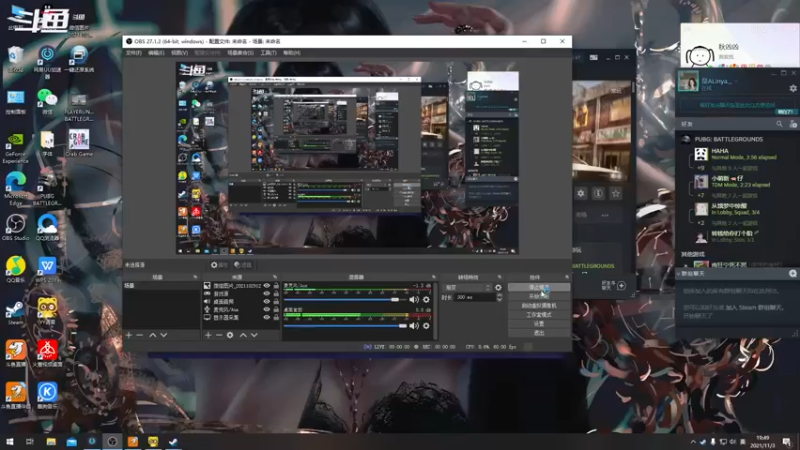Pop out the sources dock panel
Image resolution: width=800 pixels, height=450 pixels.
click(275, 277)
